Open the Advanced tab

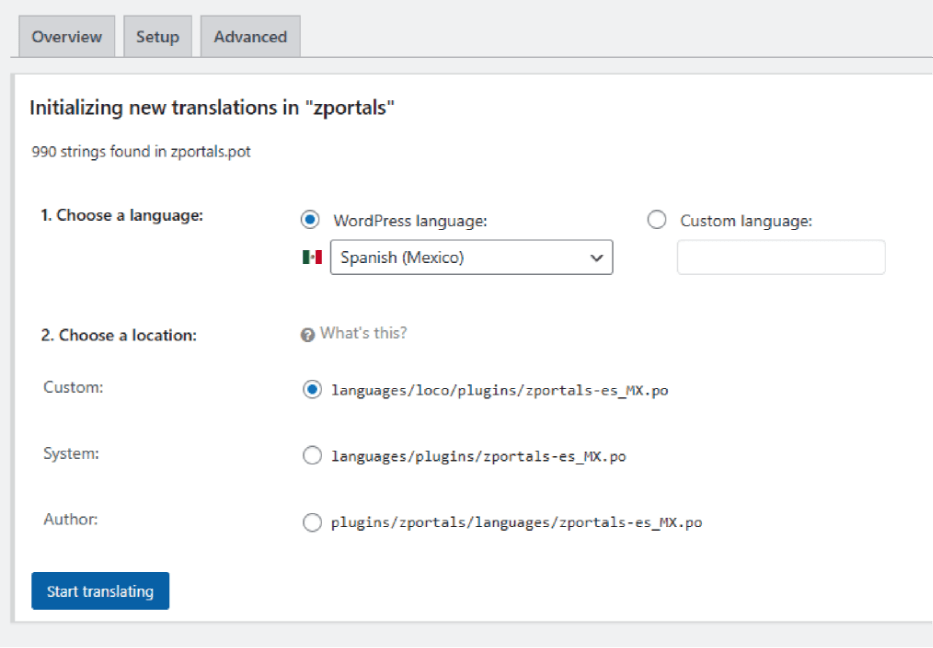coord(251,37)
